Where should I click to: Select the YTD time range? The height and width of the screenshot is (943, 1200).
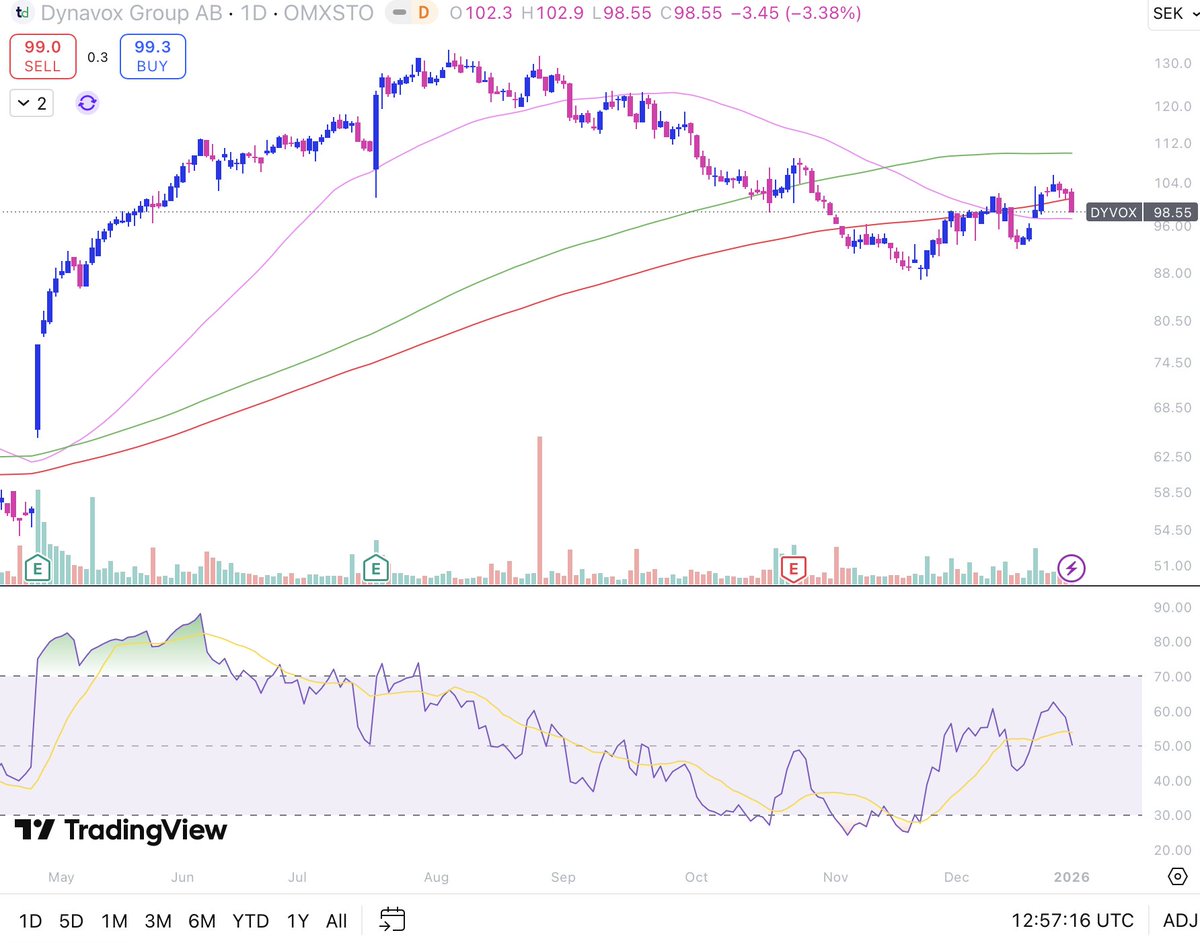[x=251, y=920]
